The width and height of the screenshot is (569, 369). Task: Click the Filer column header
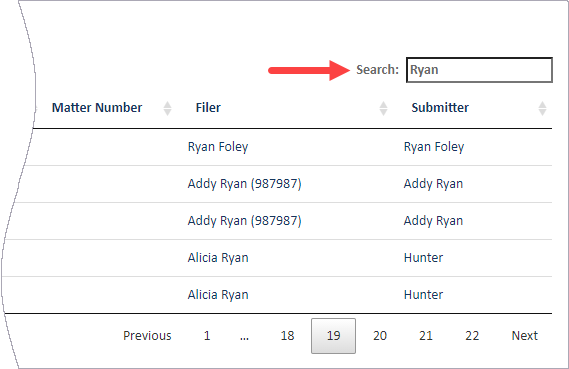coord(208,108)
